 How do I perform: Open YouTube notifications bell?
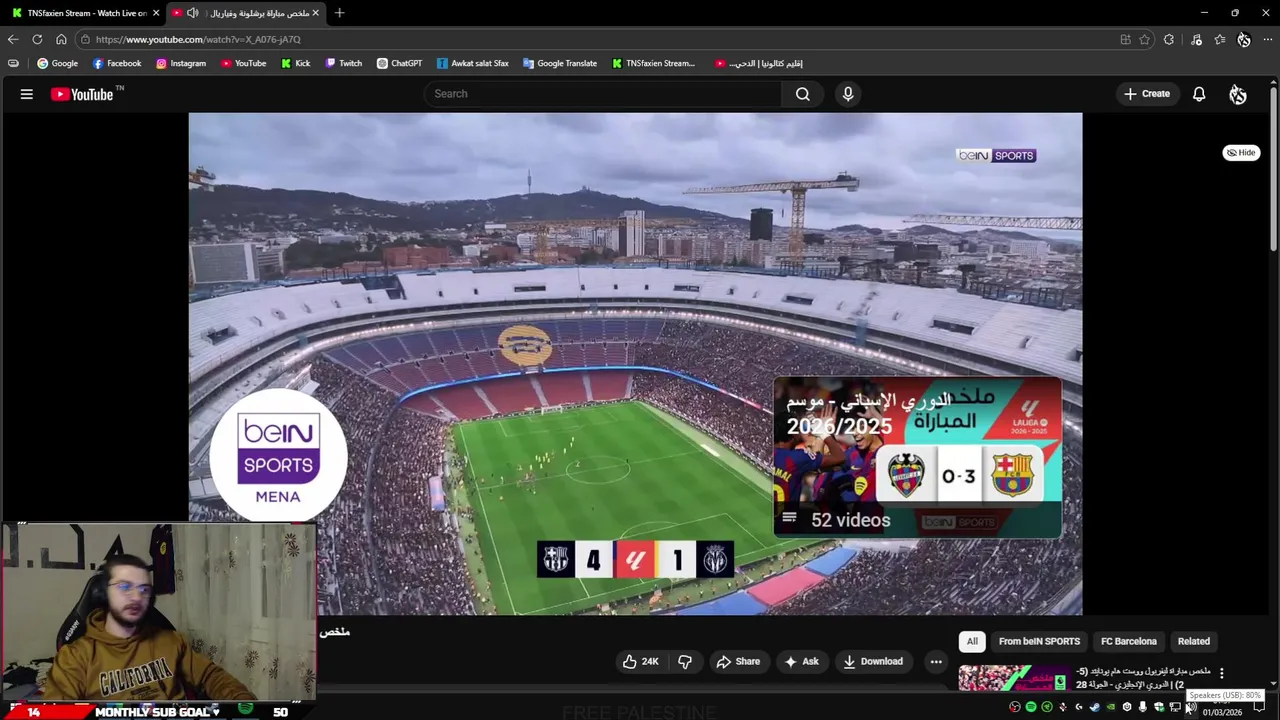pos(1199,94)
